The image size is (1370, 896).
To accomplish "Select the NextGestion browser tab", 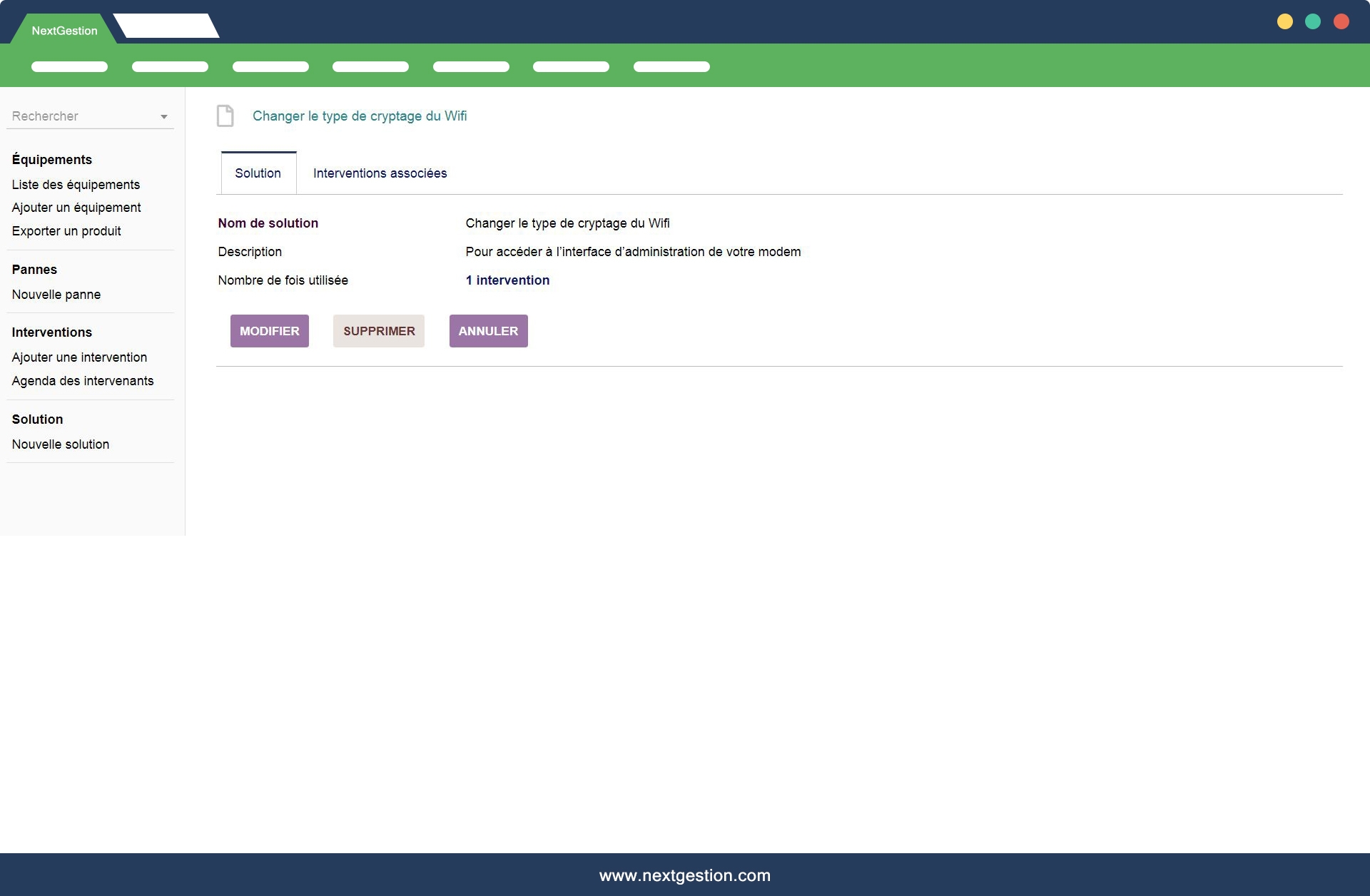I will [64, 31].
